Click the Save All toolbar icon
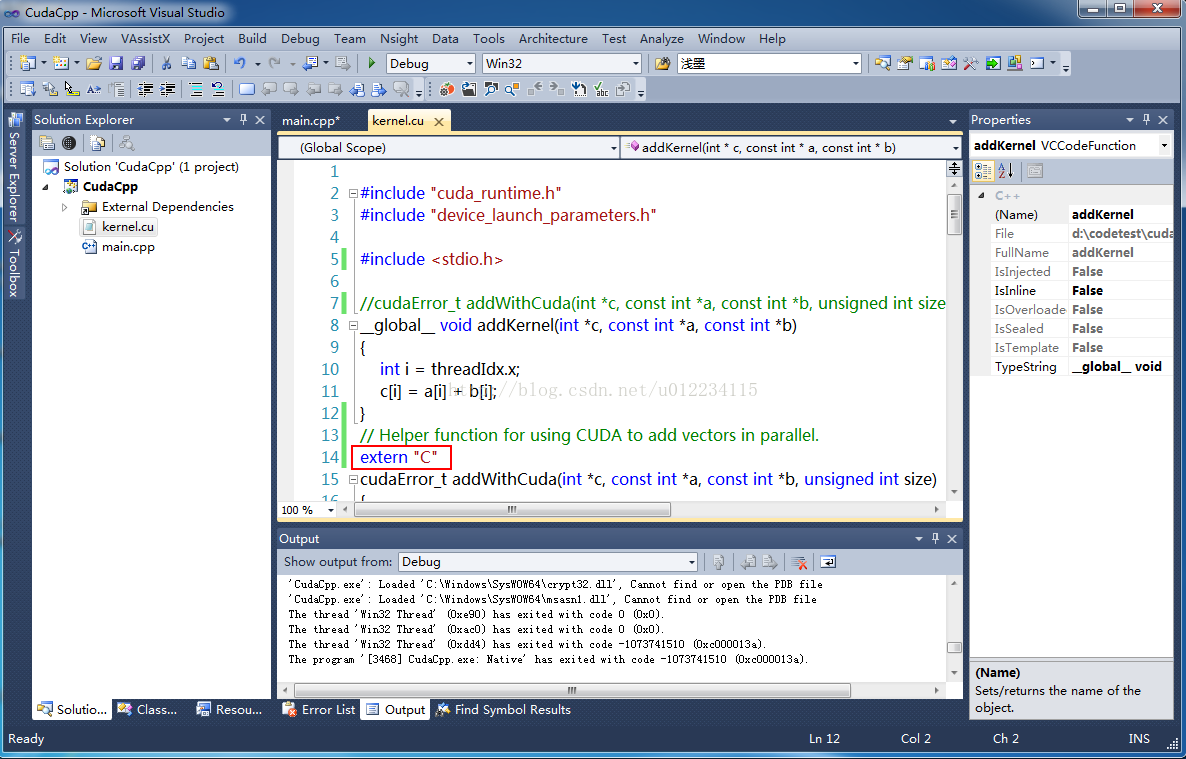Viewport: 1186px width, 759px height. pos(138,64)
